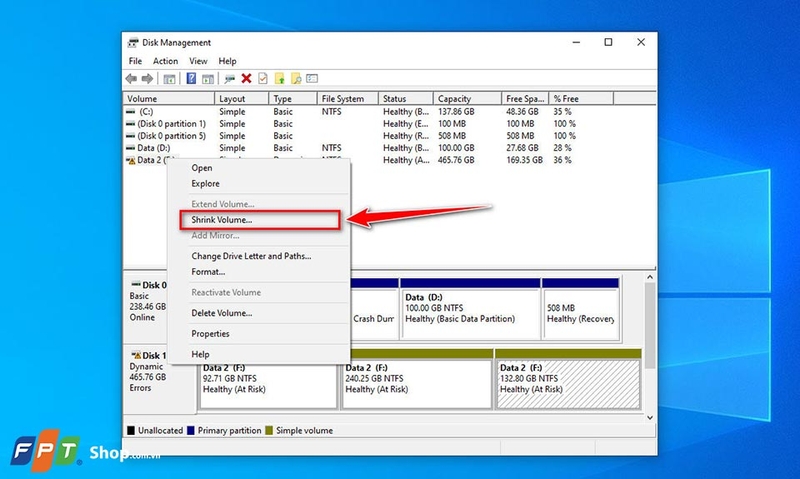Sort by the Status column header
Viewport: 800px width, 479px height.
click(406, 98)
